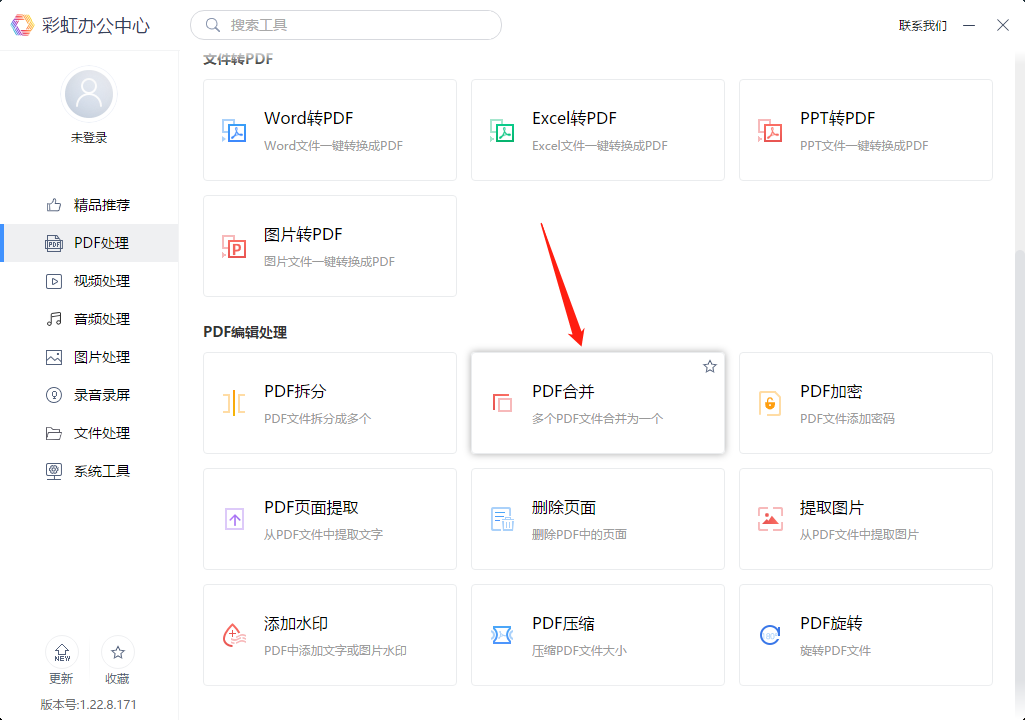
Task: Click the Excel转PDF card icon
Action: click(x=502, y=131)
